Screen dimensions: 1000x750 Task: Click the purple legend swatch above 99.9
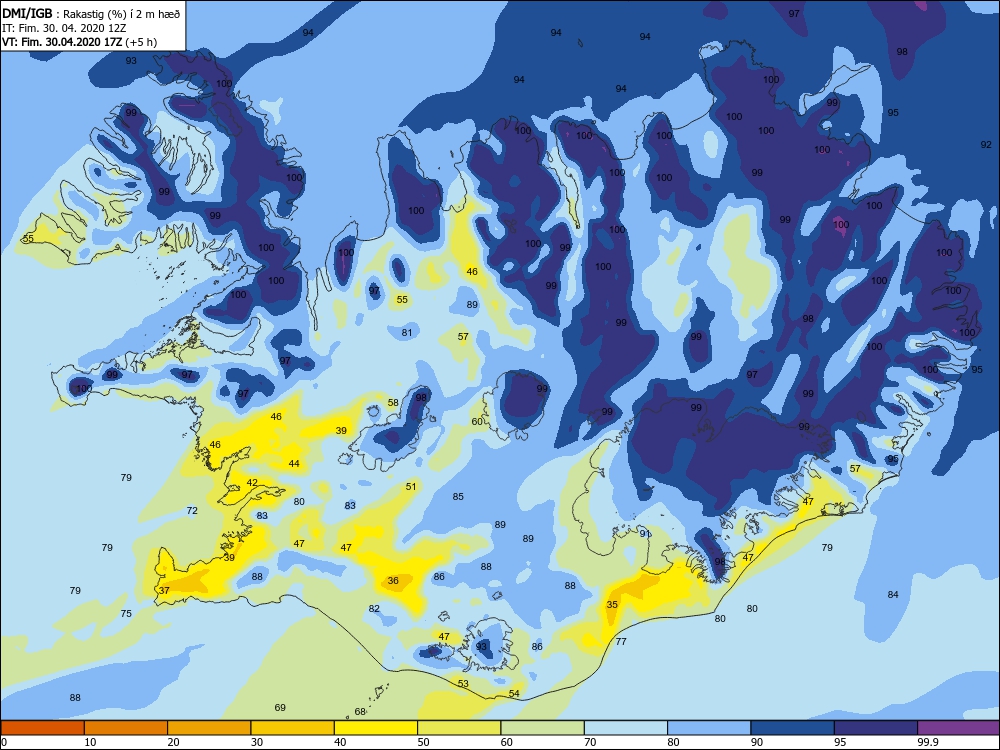[959, 728]
